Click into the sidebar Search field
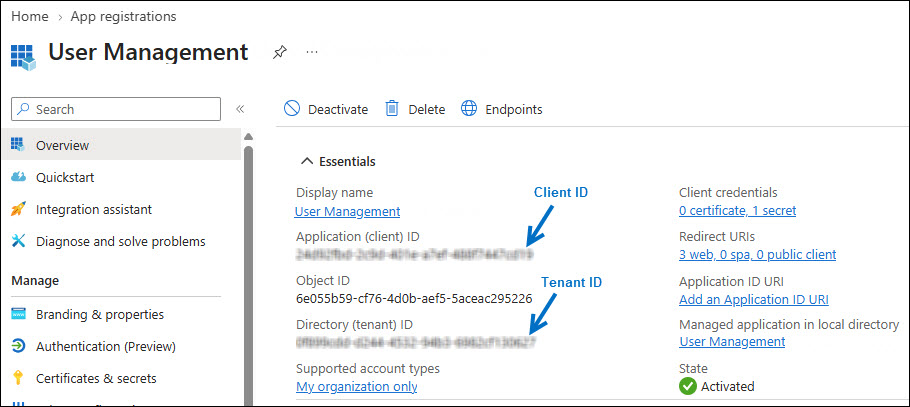The image size is (910, 407). tap(116, 109)
